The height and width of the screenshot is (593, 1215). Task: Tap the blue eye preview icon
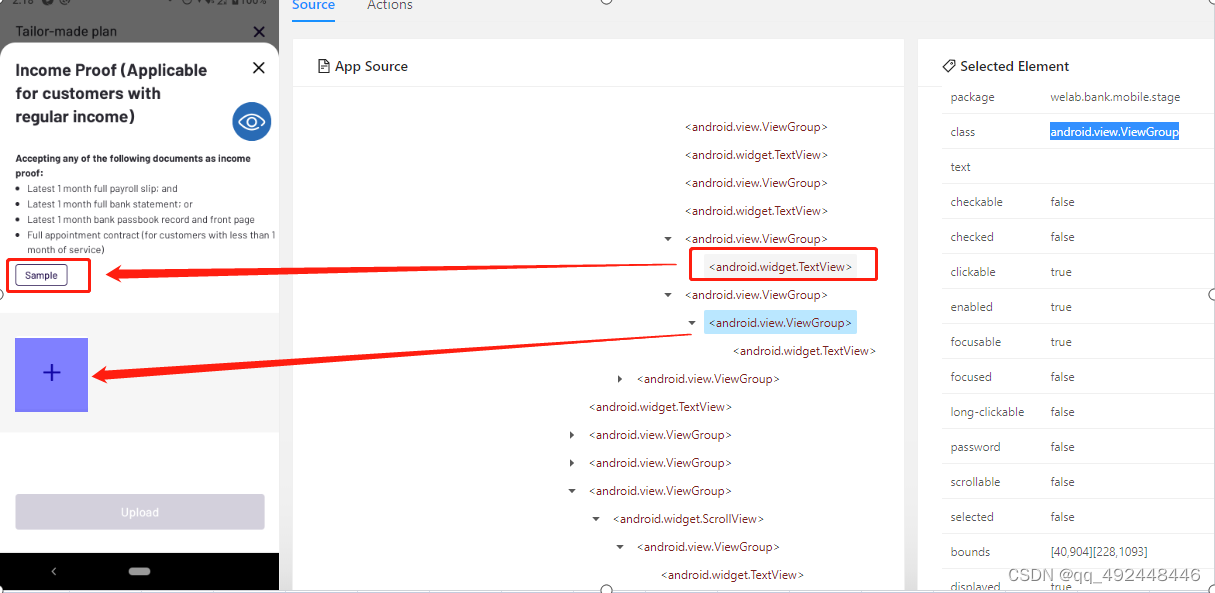tap(251, 121)
